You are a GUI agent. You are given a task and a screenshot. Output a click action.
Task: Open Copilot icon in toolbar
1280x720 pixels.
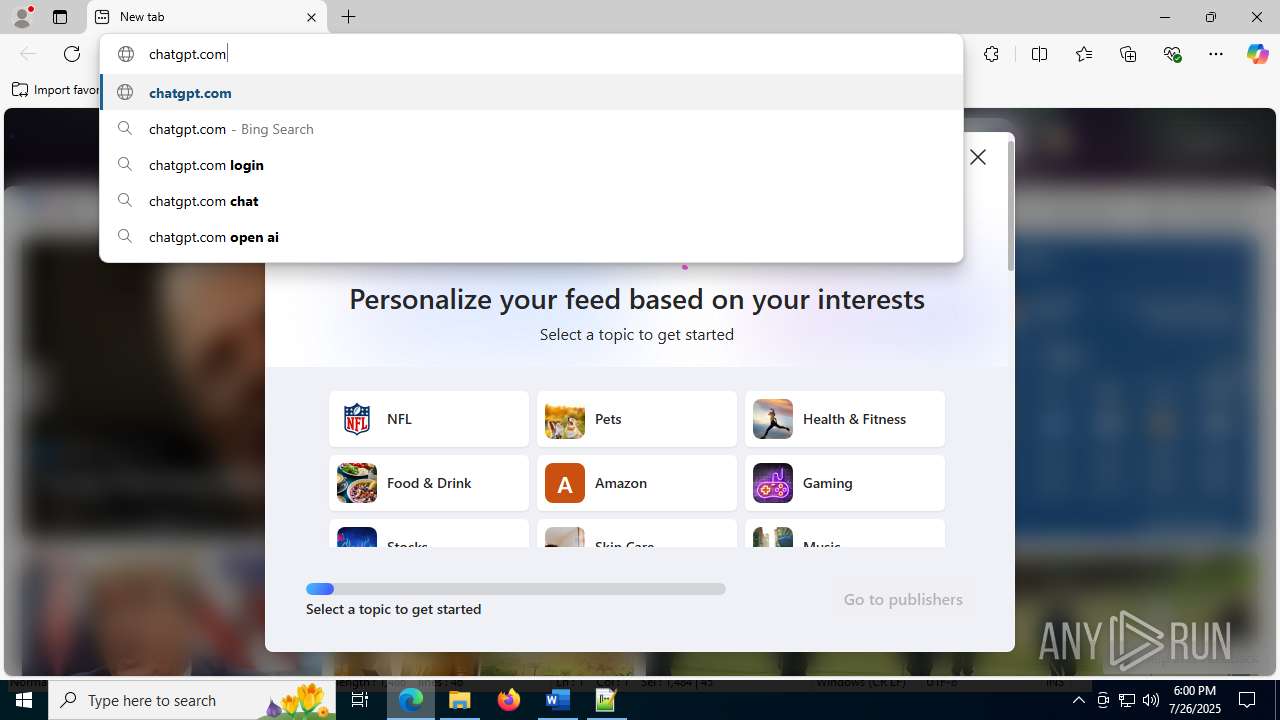coord(1257,54)
